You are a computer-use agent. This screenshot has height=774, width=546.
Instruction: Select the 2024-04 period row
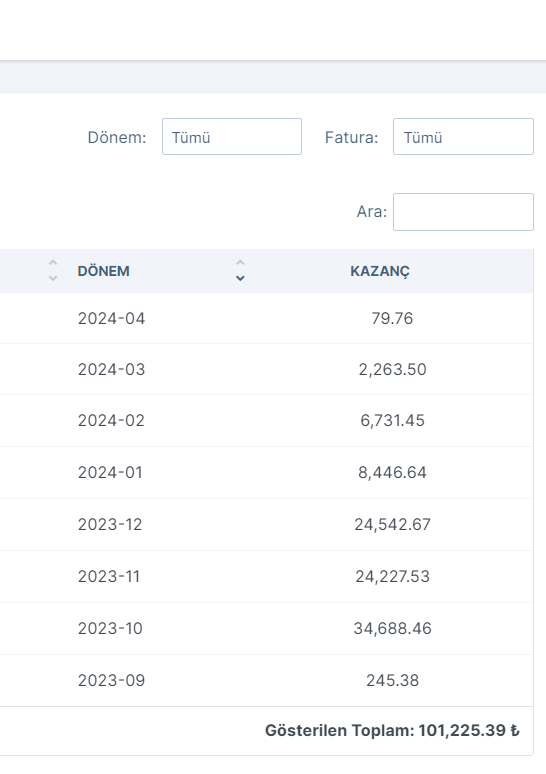[267, 318]
